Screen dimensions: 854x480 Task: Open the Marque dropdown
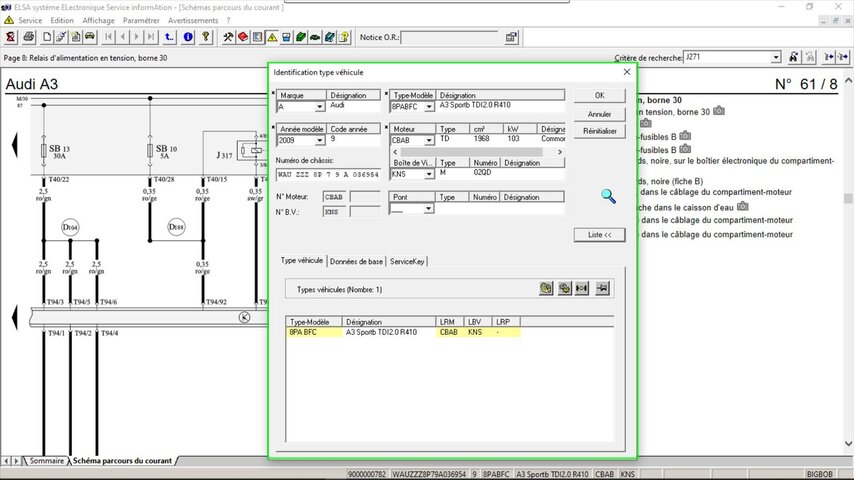tap(320, 107)
